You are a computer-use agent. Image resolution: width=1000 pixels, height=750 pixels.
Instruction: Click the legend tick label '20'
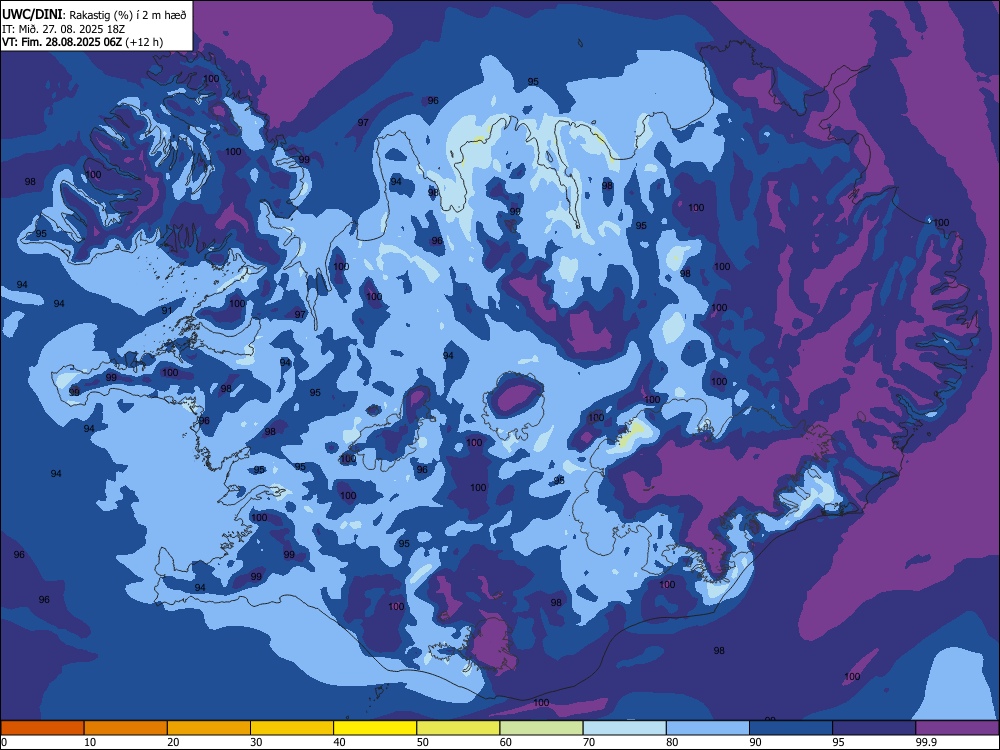pyautogui.click(x=173, y=742)
